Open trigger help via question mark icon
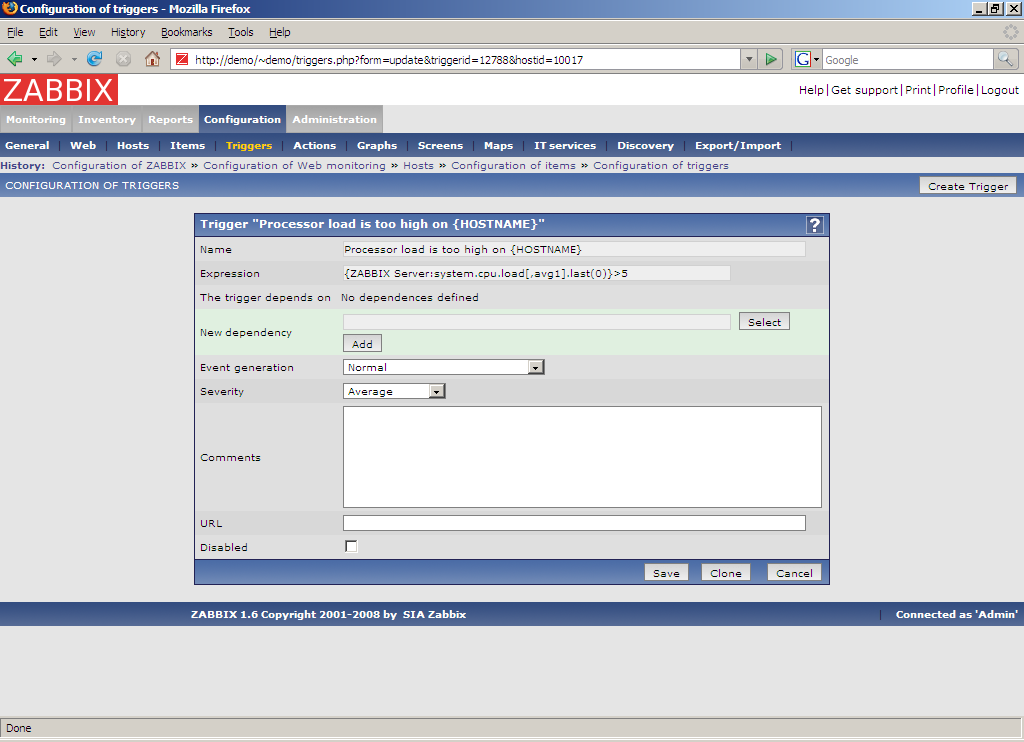 [x=814, y=225]
